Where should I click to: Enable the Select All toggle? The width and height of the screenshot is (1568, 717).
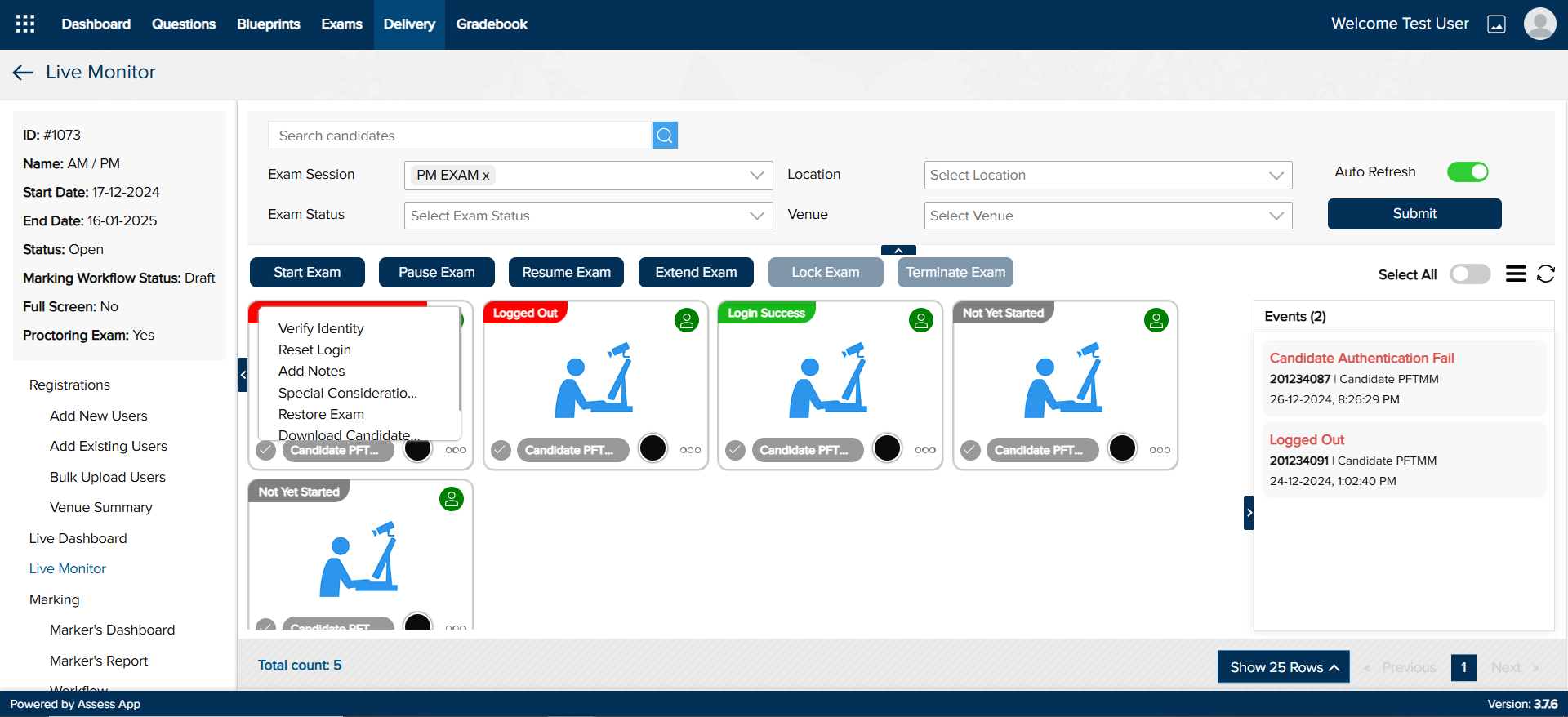[1470, 274]
